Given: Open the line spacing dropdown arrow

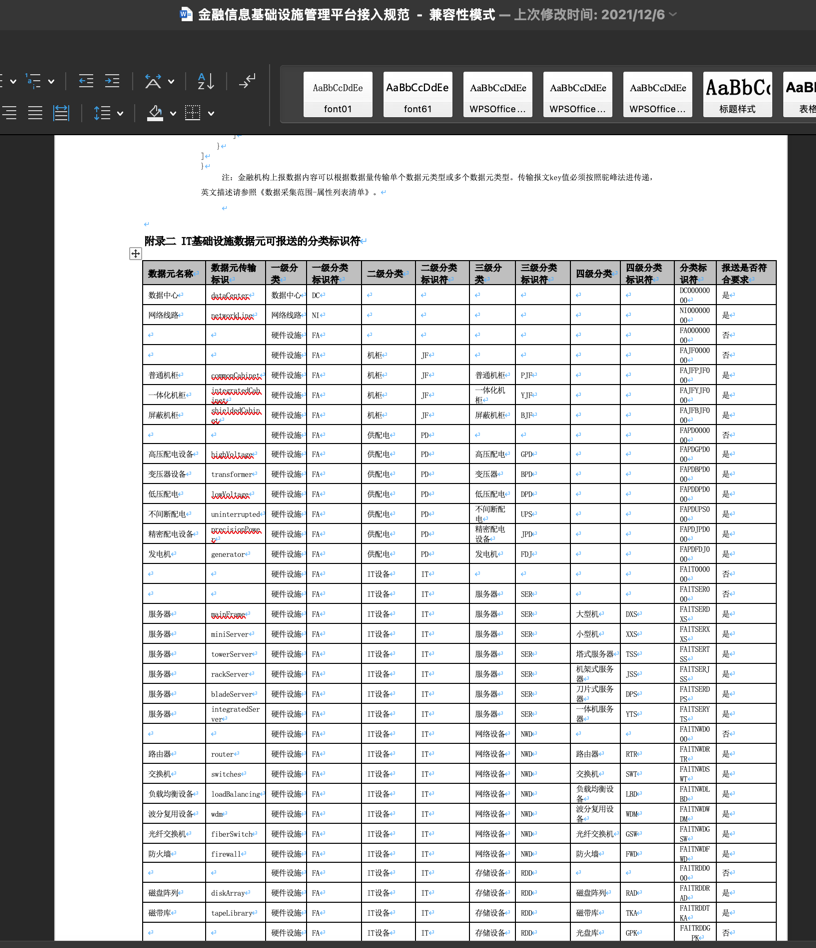Looking at the screenshot, I should [120, 113].
